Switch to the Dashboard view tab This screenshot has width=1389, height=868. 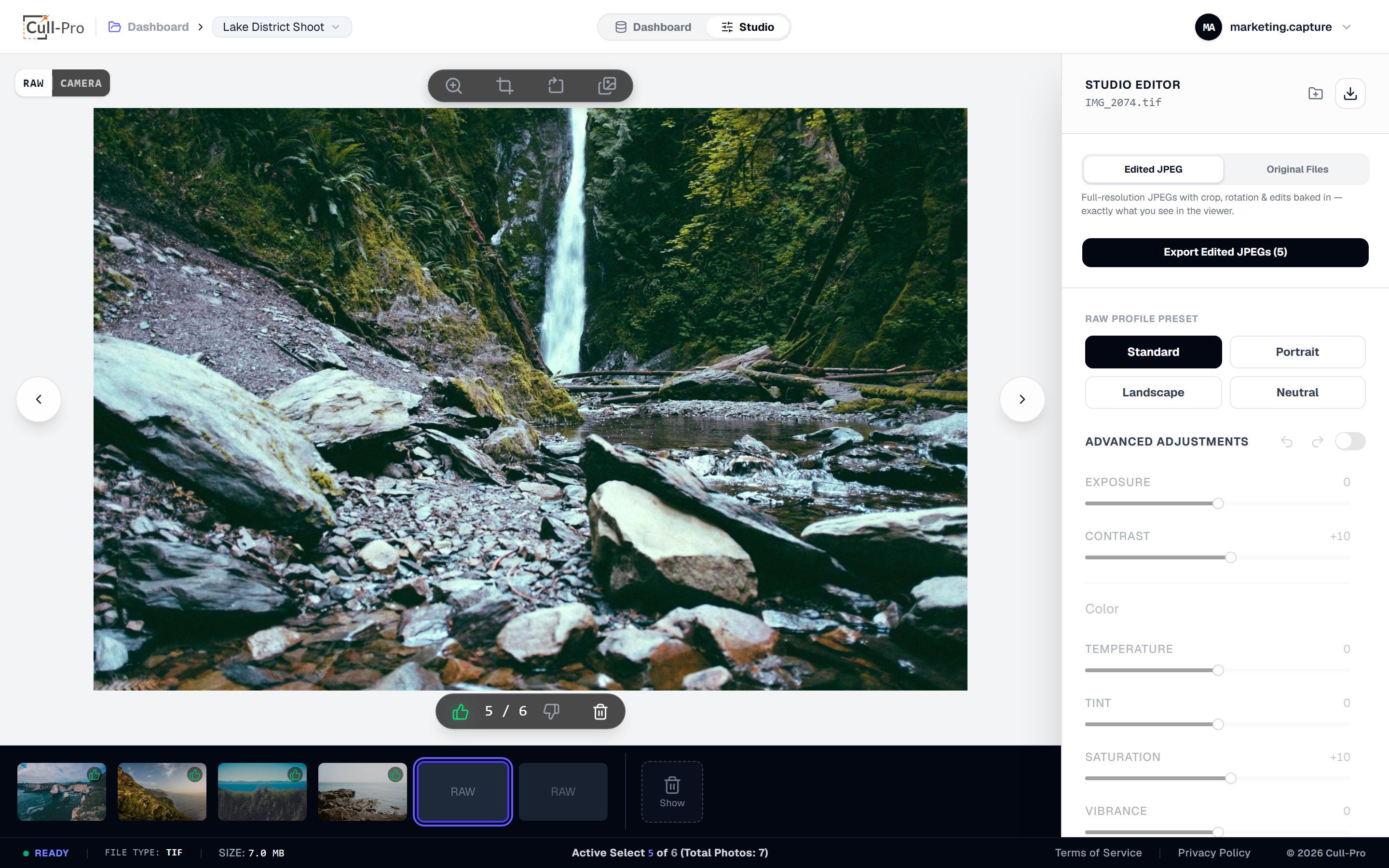653,27
